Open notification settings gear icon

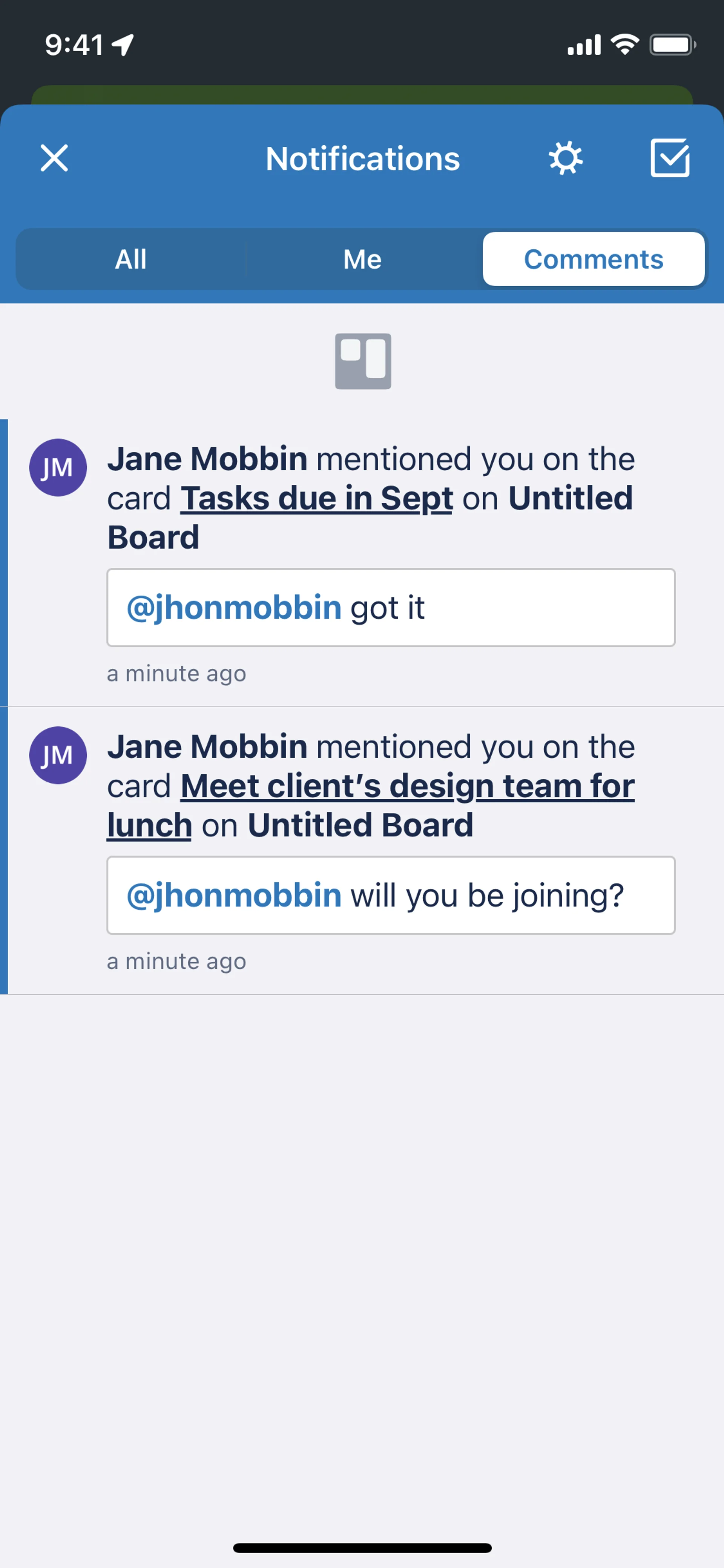(x=565, y=158)
